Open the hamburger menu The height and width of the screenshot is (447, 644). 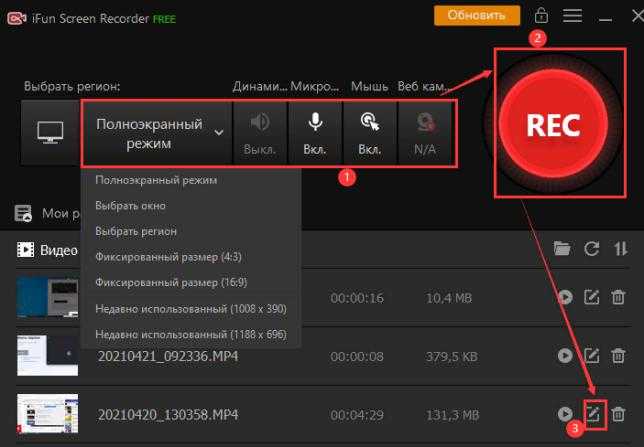[x=572, y=16]
